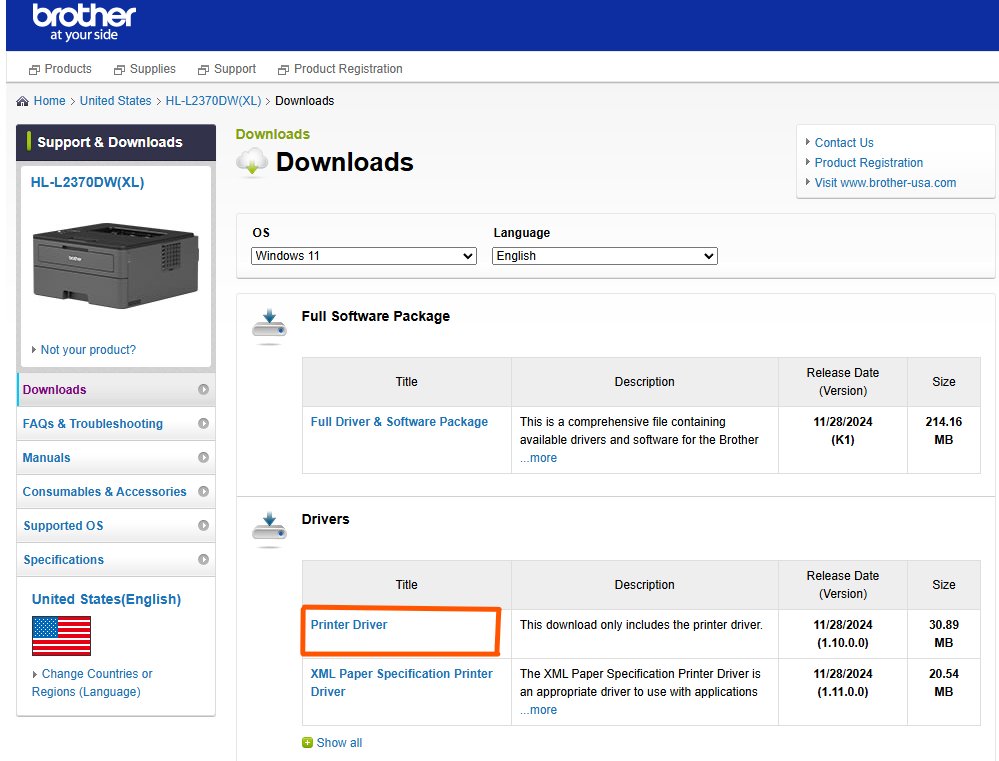The image size is (999, 761).
Task: Open the OS dropdown showing Windows 11
Action: click(x=363, y=255)
